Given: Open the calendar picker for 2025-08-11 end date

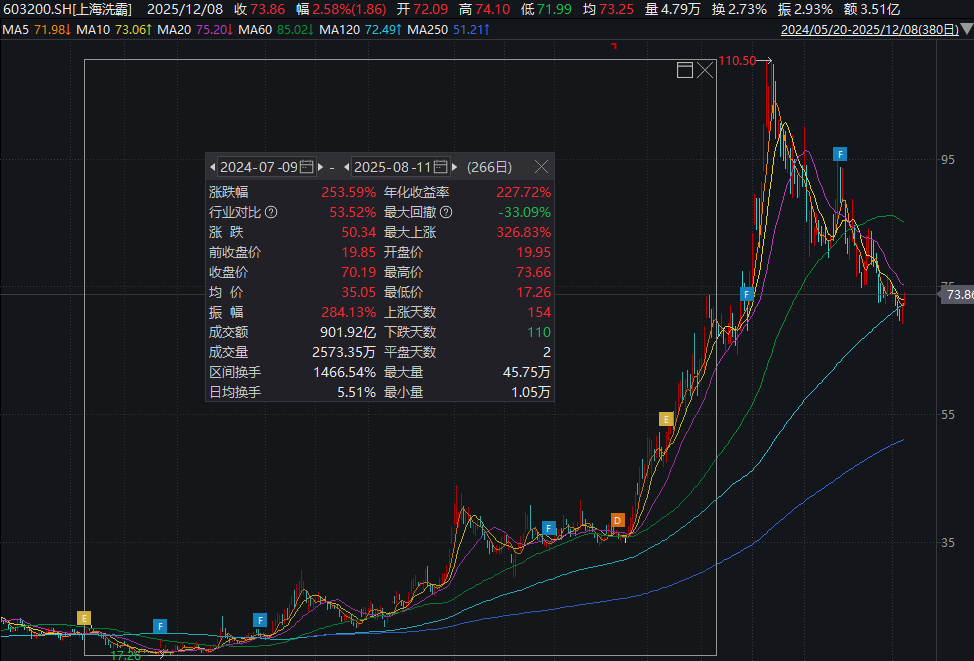Looking at the screenshot, I should pos(440,166).
